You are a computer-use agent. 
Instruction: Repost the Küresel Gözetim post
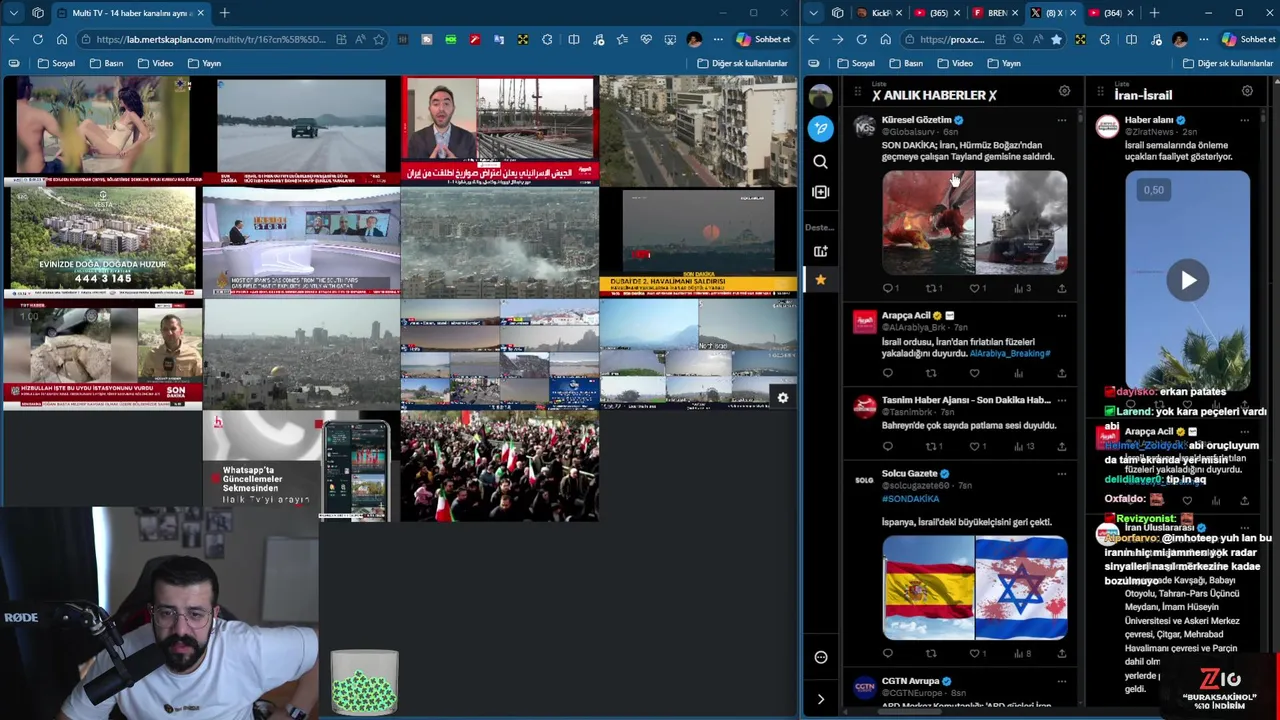click(x=932, y=288)
